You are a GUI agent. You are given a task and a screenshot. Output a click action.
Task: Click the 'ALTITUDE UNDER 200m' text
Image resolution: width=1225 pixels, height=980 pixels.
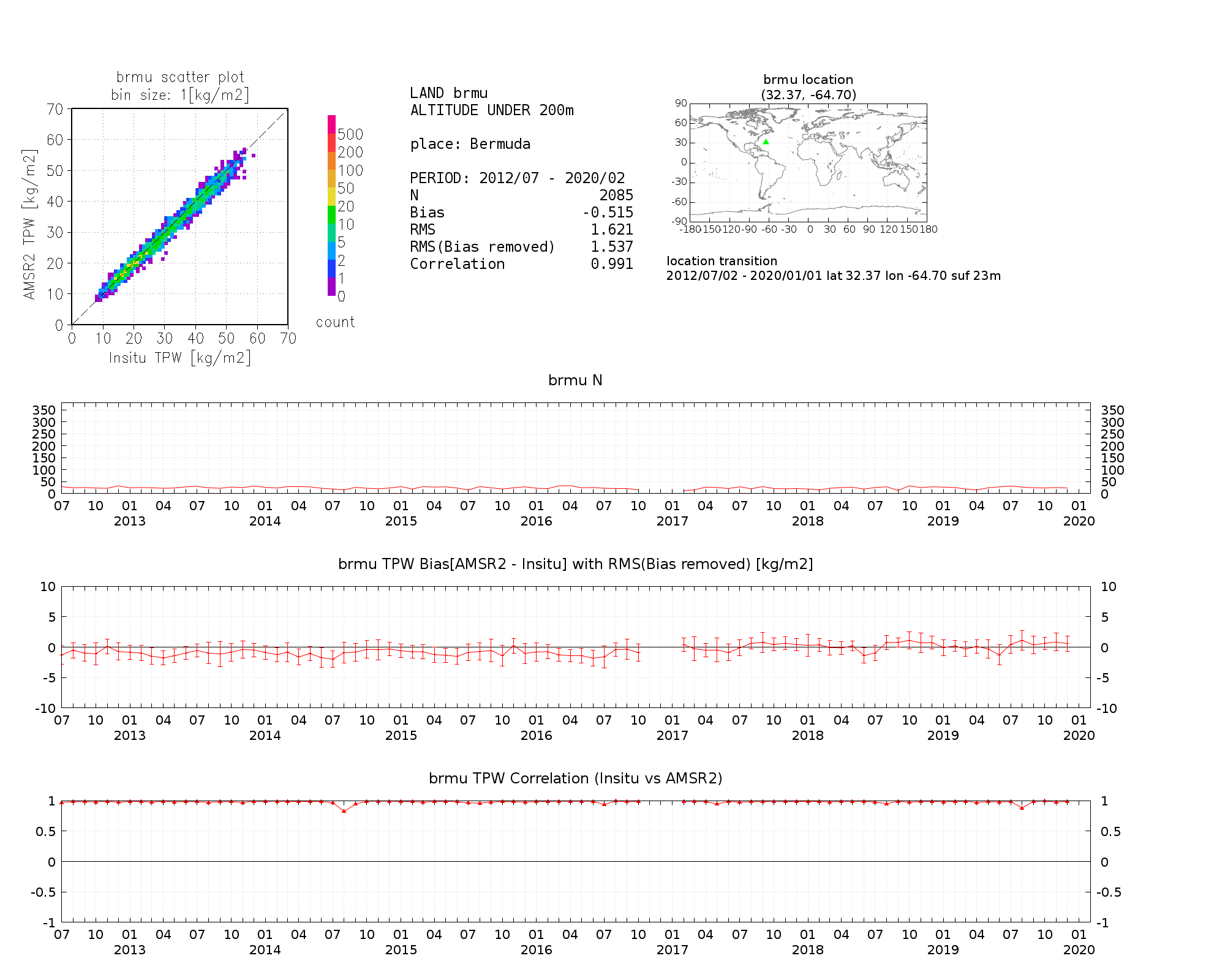tap(492, 110)
